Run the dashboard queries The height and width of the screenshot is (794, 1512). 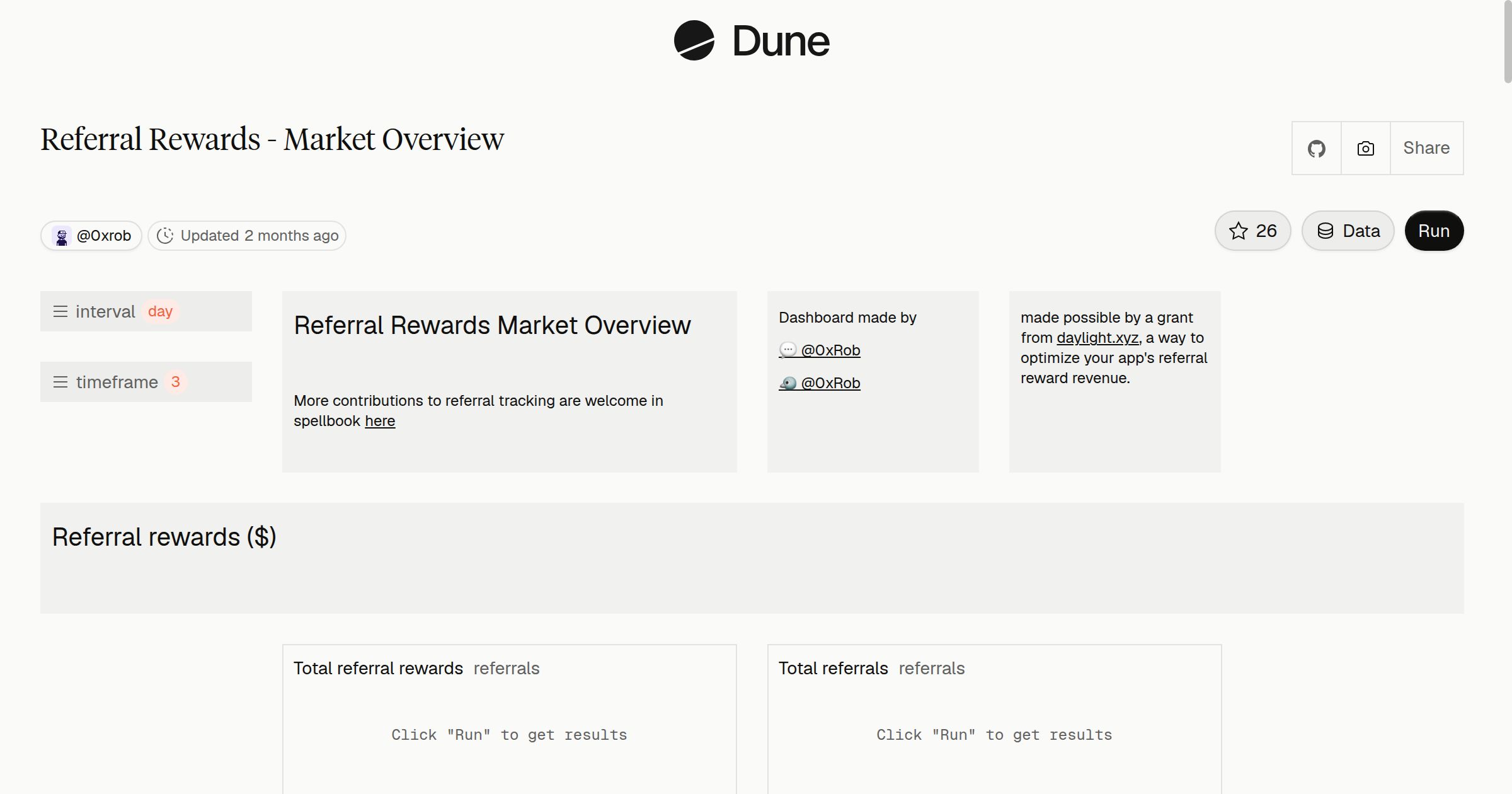pos(1434,231)
